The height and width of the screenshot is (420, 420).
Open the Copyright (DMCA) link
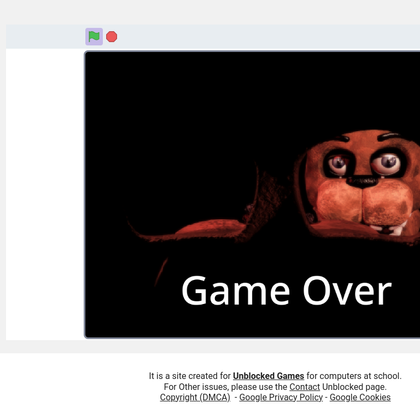pyautogui.click(x=195, y=398)
